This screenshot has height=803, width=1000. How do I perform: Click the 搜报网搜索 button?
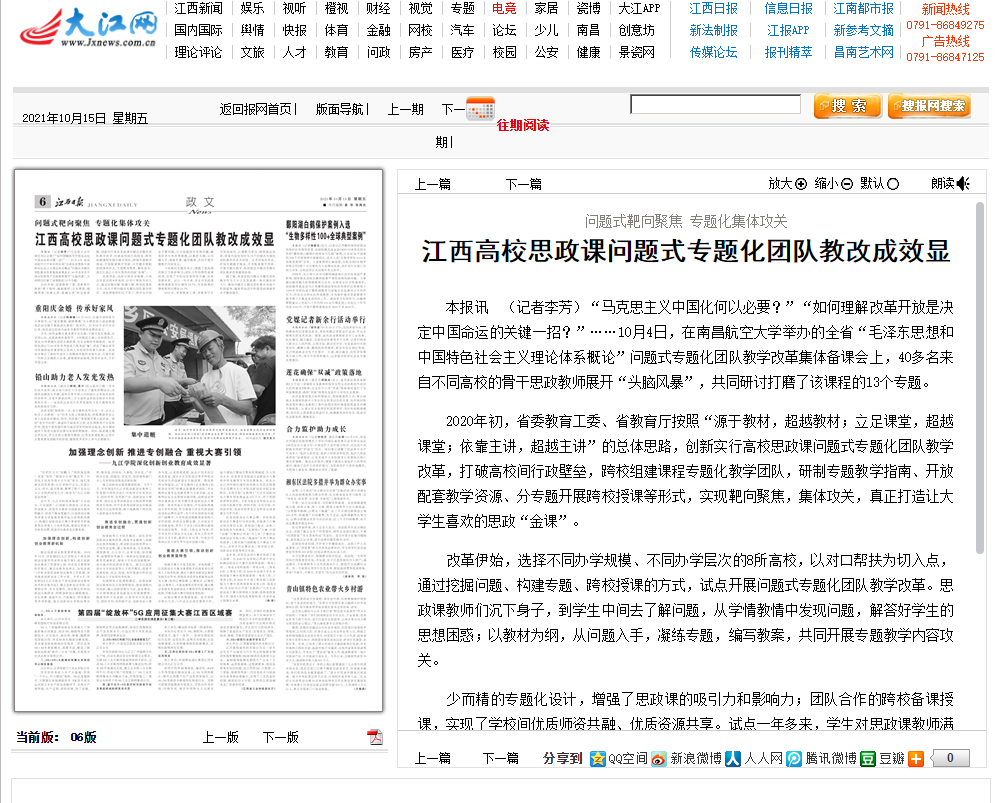coord(929,106)
